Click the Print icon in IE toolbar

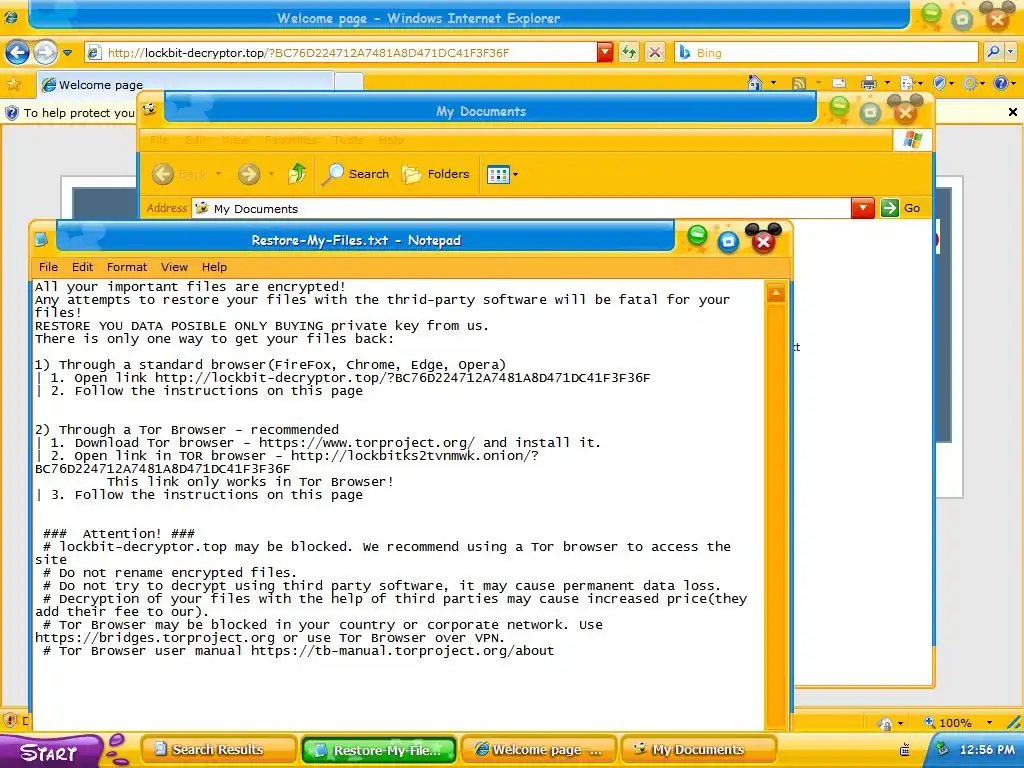[869, 83]
